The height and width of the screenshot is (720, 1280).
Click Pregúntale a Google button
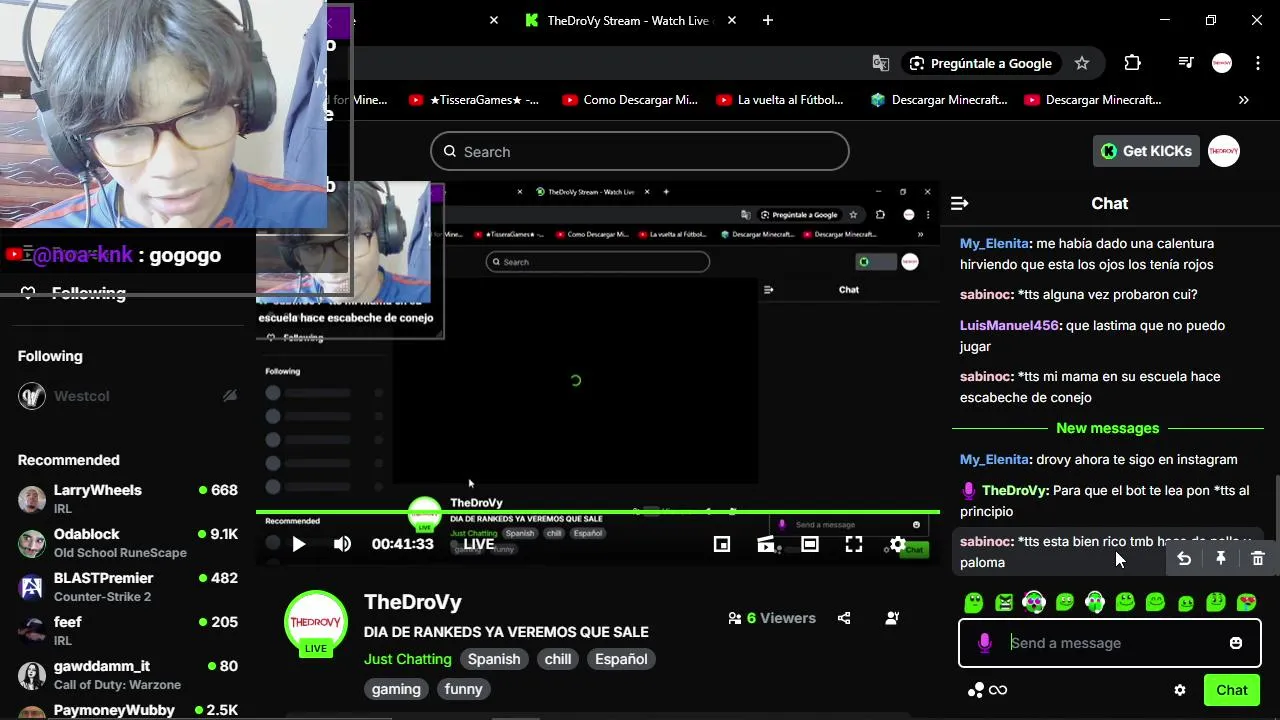(981, 63)
